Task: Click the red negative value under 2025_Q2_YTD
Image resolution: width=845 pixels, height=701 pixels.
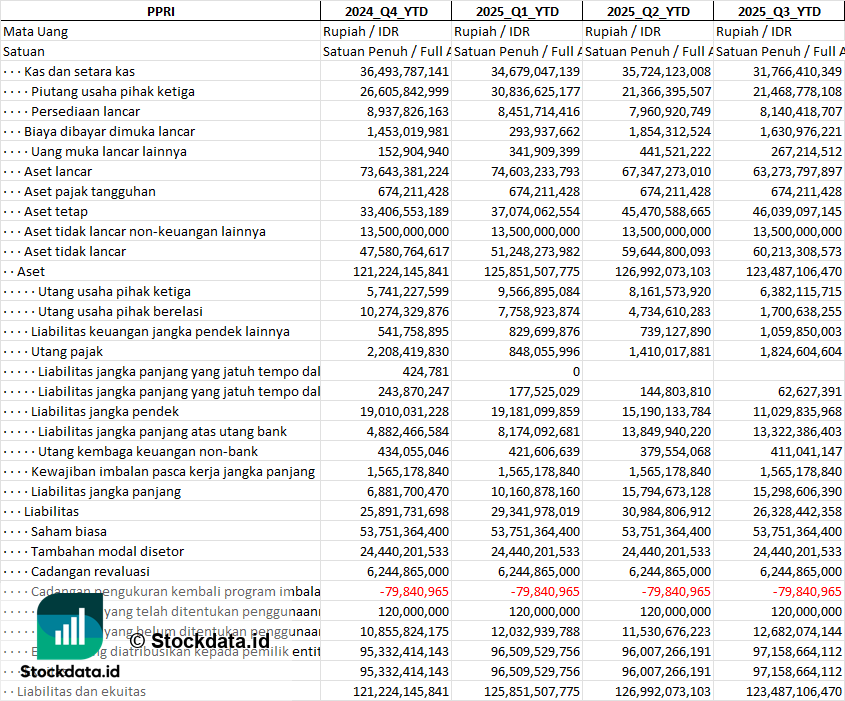Action: 677,591
